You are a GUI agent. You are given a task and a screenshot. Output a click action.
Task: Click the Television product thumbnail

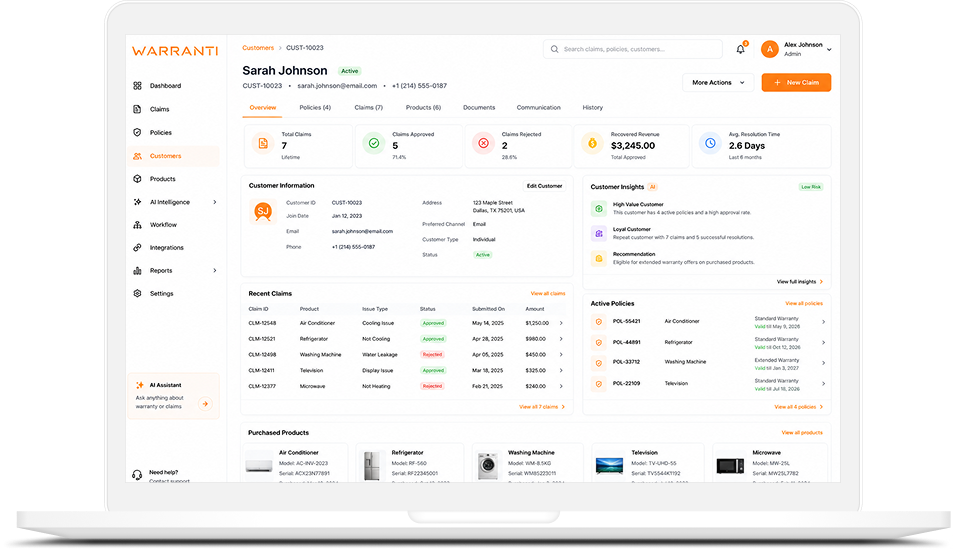point(609,466)
